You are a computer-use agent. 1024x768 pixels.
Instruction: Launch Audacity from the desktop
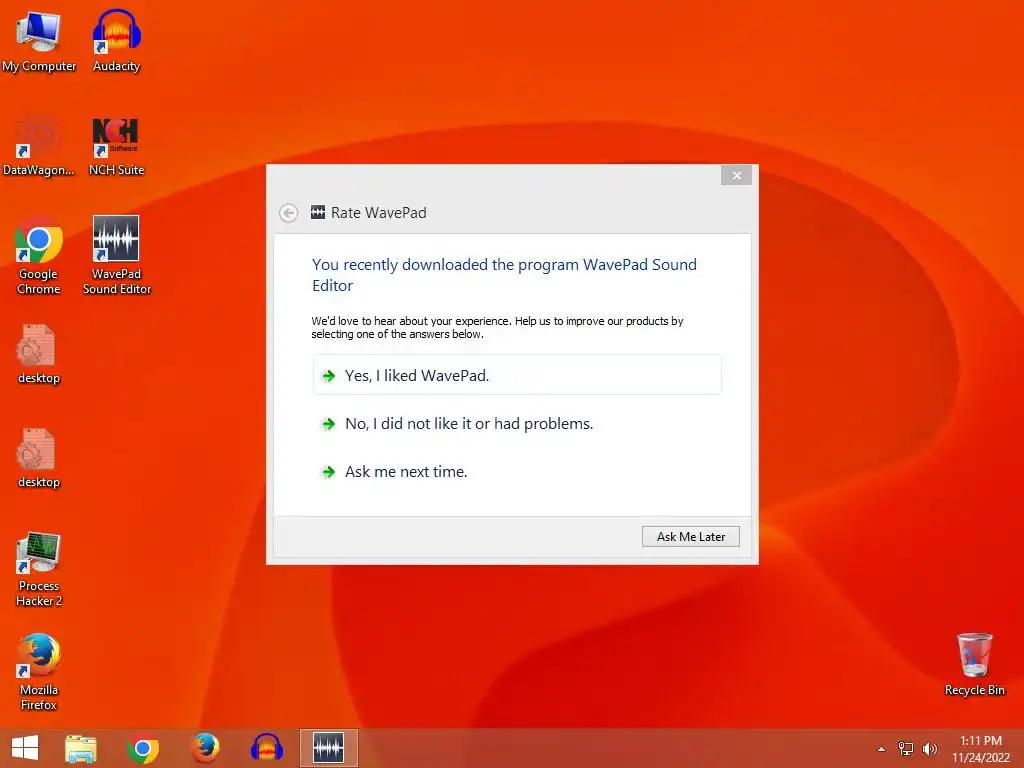116,40
